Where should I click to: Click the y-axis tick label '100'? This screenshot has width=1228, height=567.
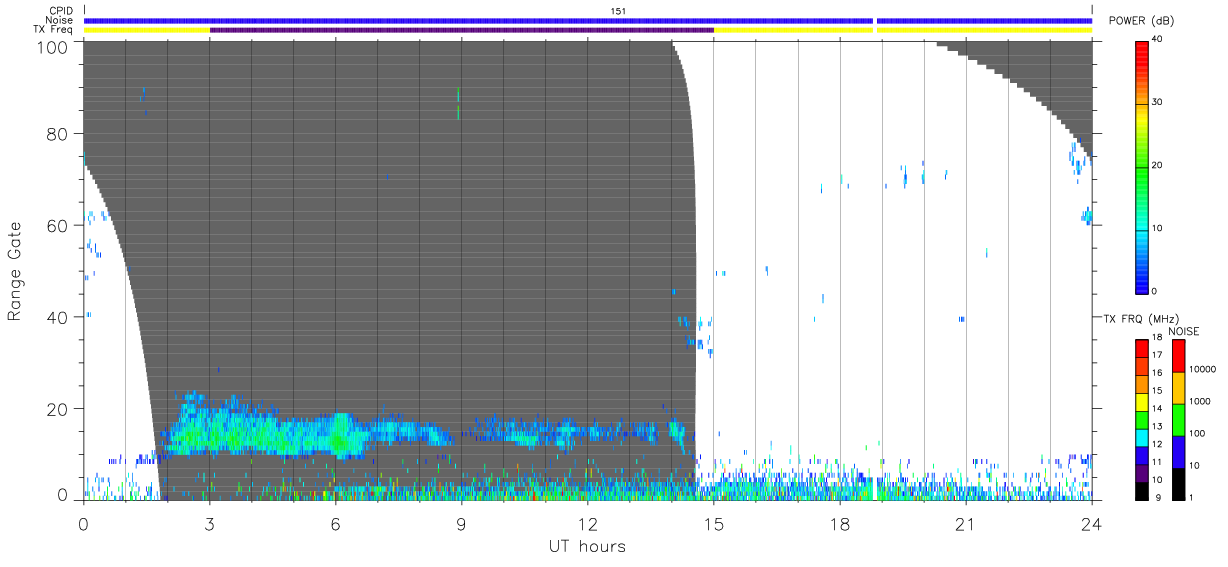tap(54, 47)
